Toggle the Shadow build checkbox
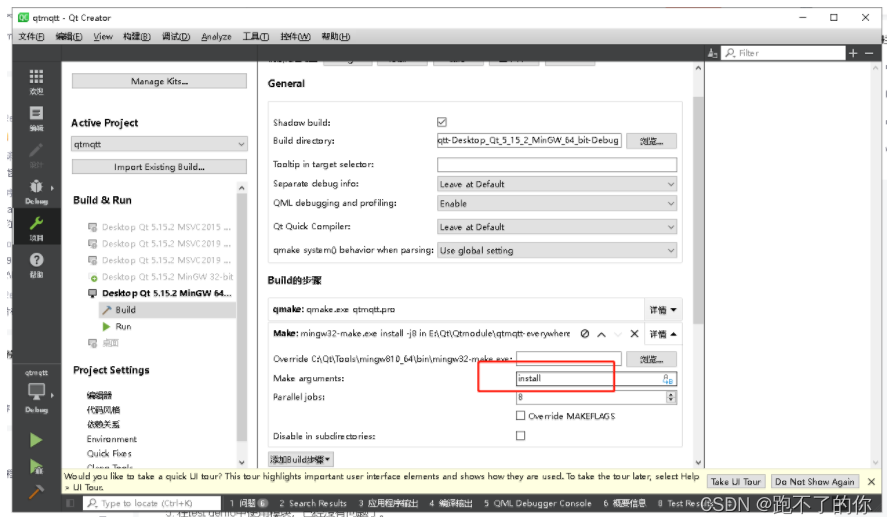888x524 pixels. (x=442, y=122)
